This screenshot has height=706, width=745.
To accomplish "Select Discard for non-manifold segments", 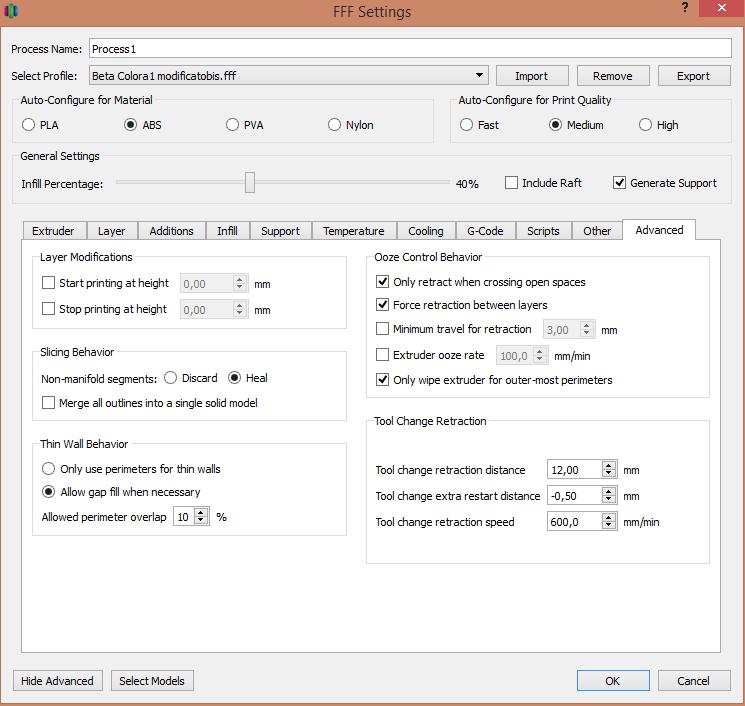I will 171,378.
